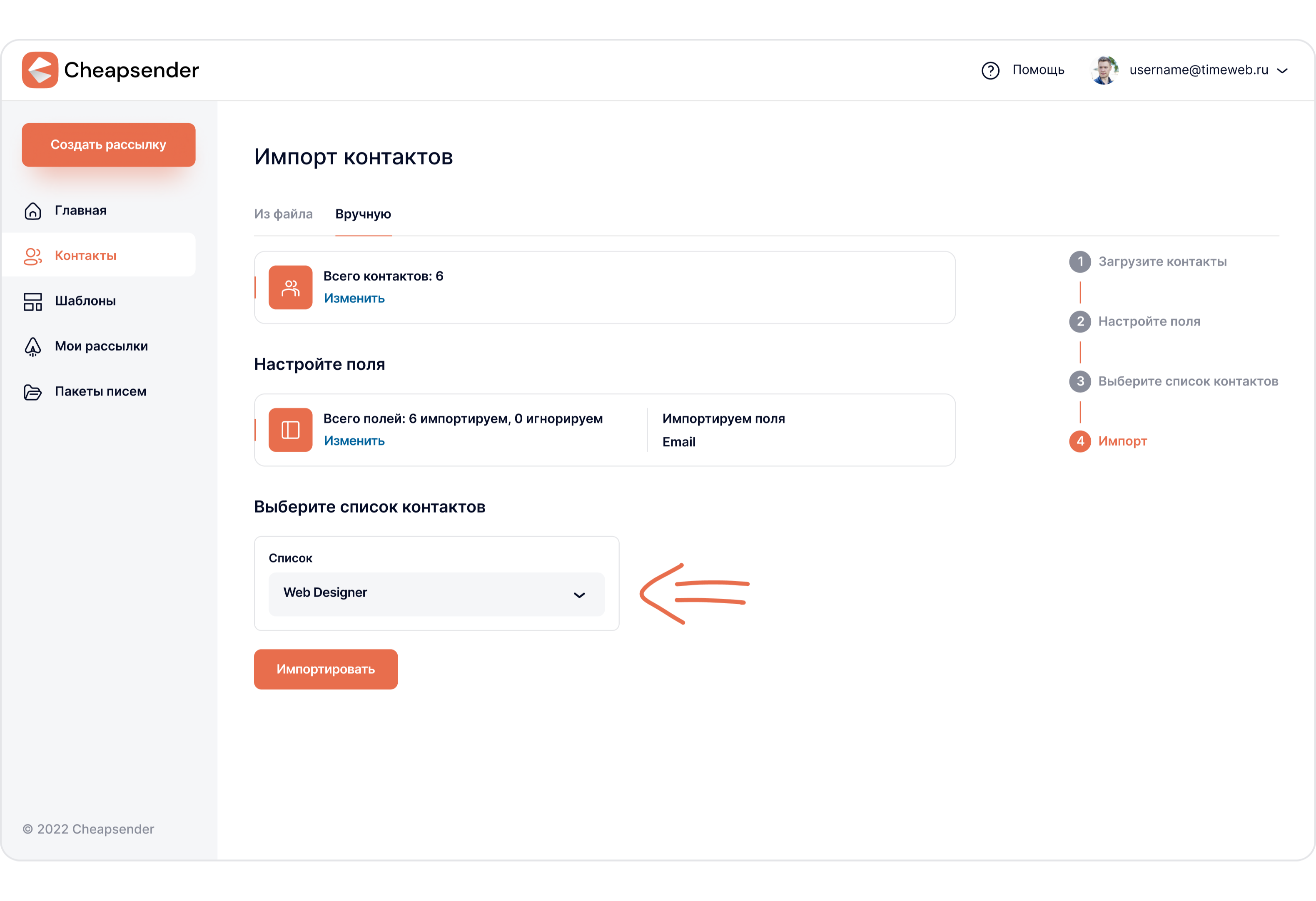
Task: Click the user avatar photo
Action: [x=1104, y=70]
